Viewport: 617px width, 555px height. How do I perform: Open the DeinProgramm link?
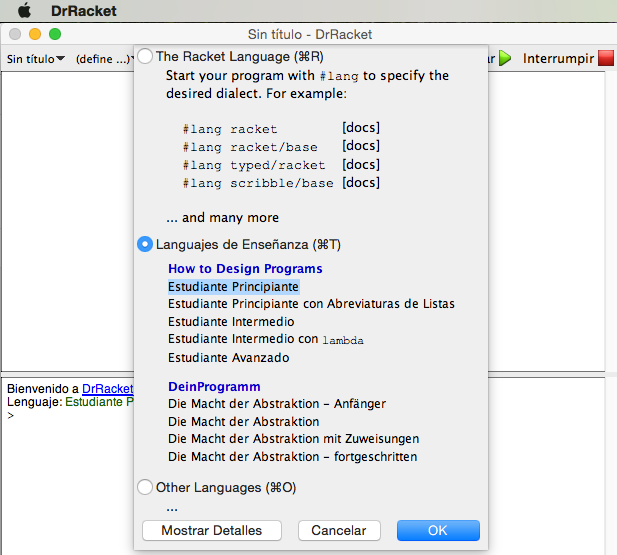pyautogui.click(x=214, y=387)
